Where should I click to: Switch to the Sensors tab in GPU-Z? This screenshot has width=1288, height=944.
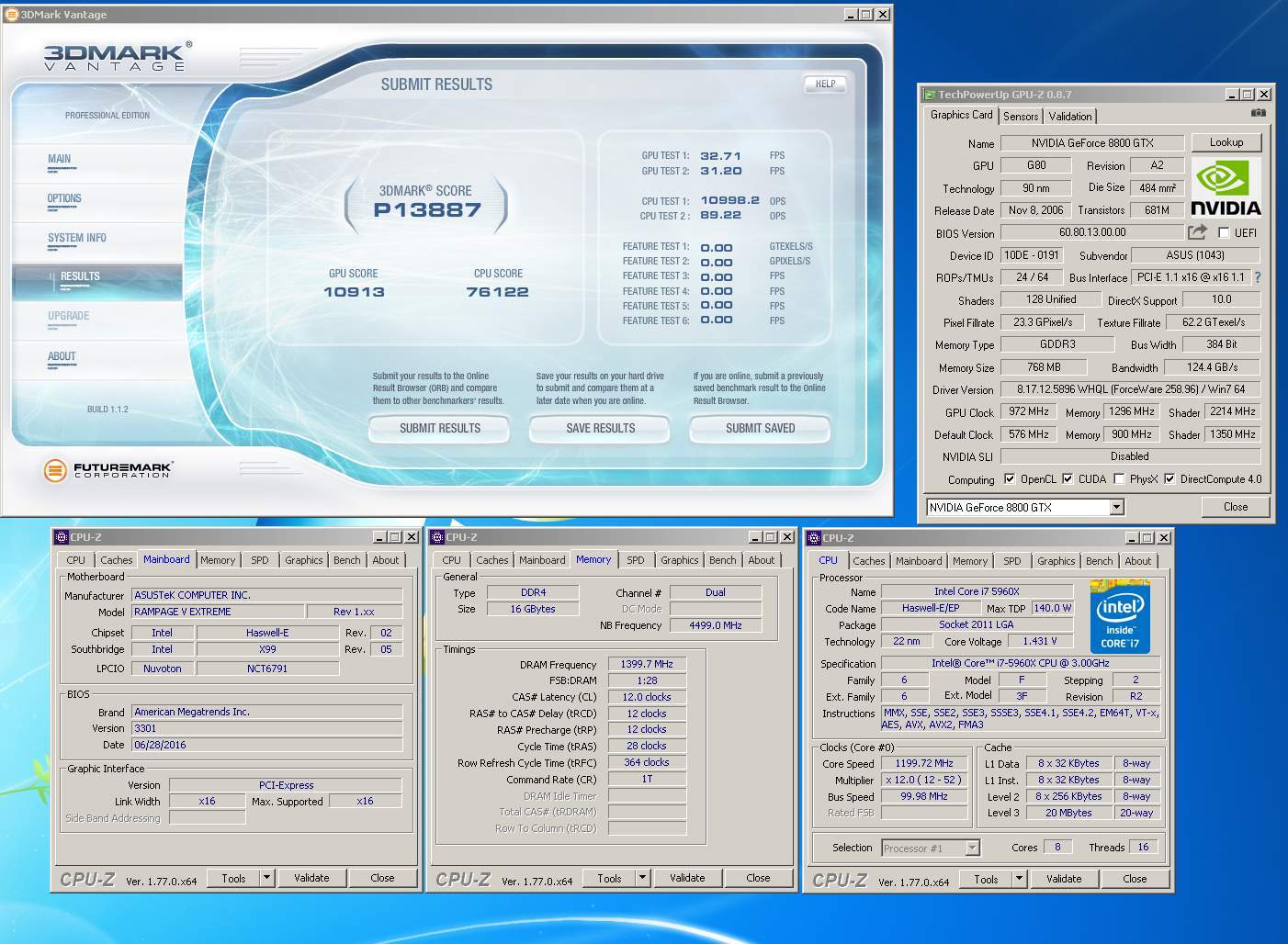point(1021,116)
